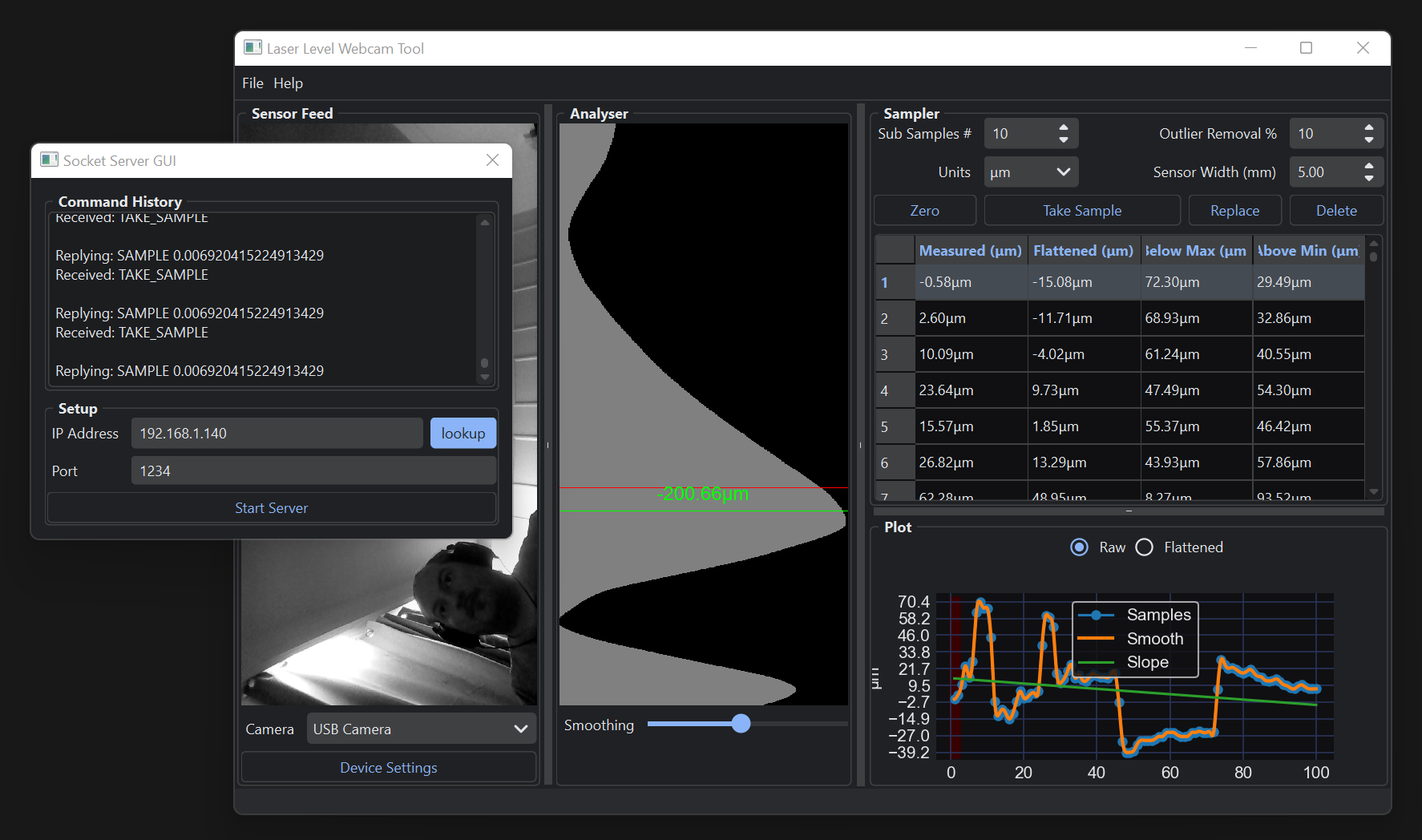Click Command History scrollbar down arrow
The height and width of the screenshot is (840, 1422).
tap(484, 377)
